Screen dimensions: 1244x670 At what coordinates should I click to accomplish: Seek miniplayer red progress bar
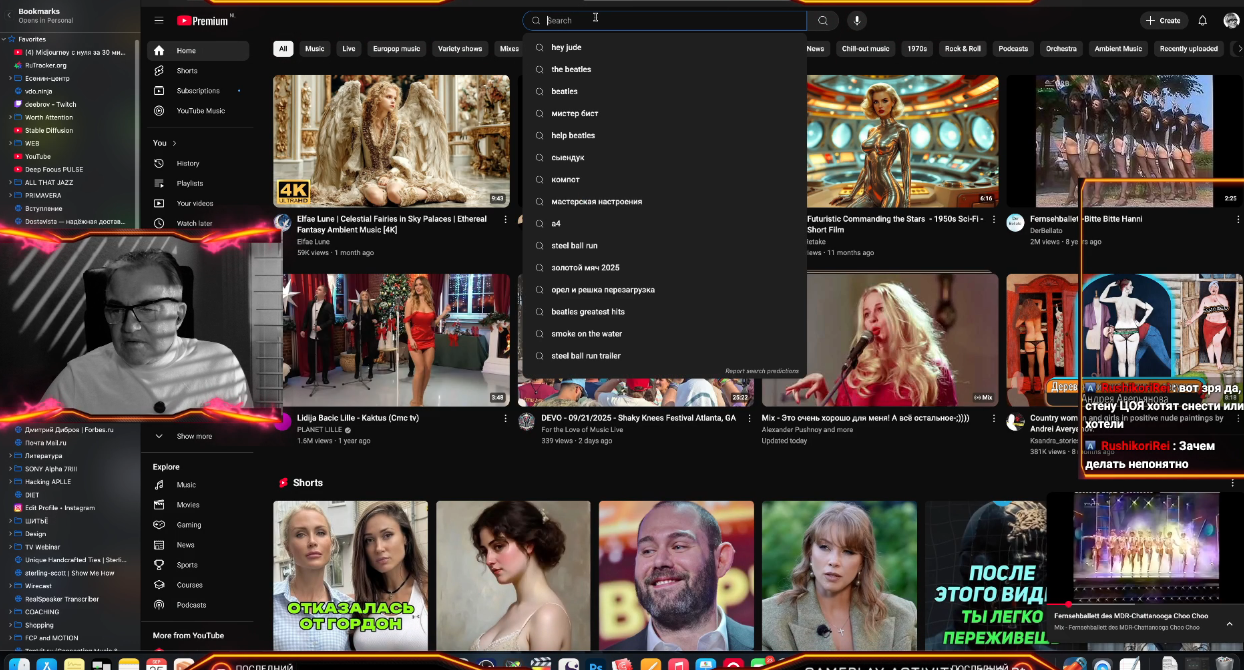(x=1144, y=604)
